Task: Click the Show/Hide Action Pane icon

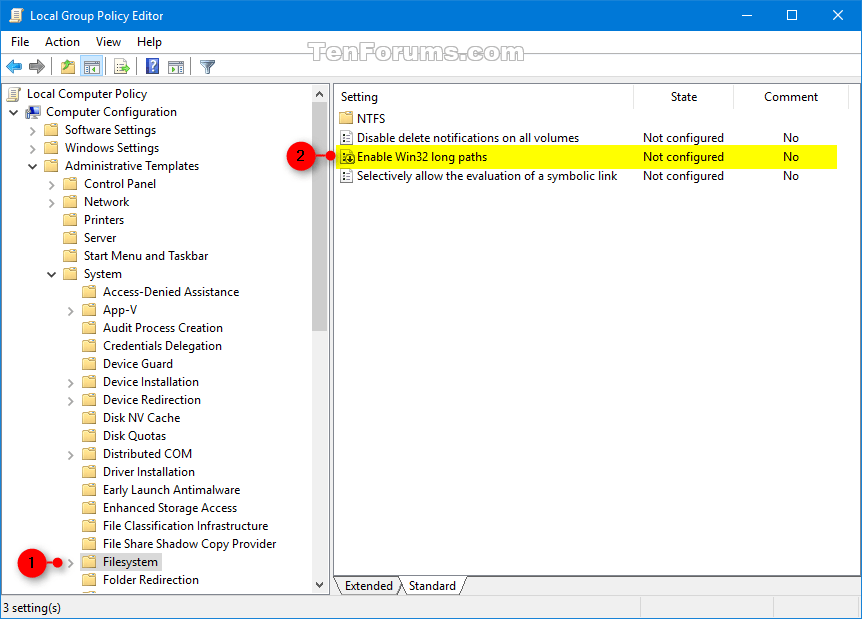Action: click(175, 66)
